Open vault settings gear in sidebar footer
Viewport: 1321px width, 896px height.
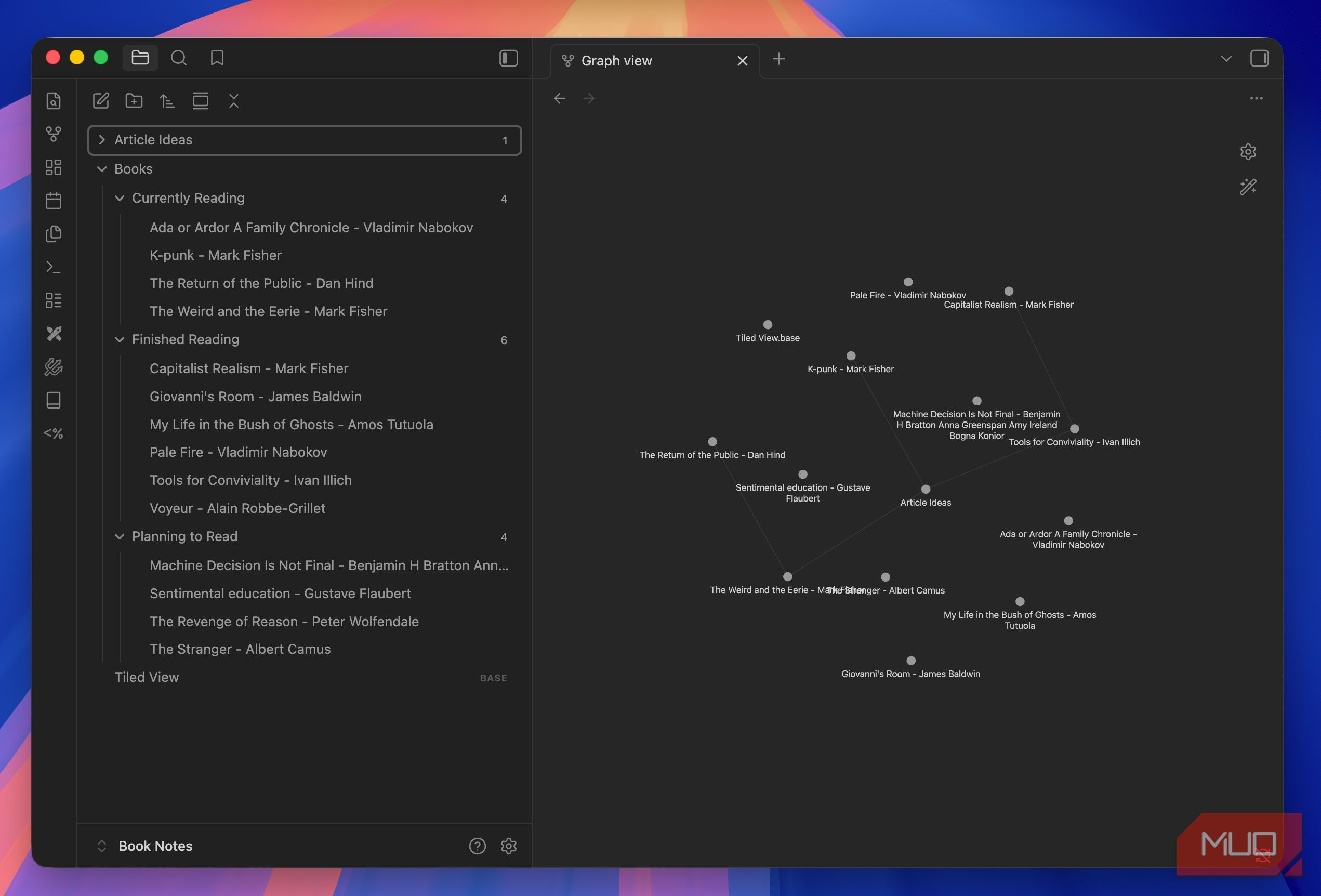(509, 846)
